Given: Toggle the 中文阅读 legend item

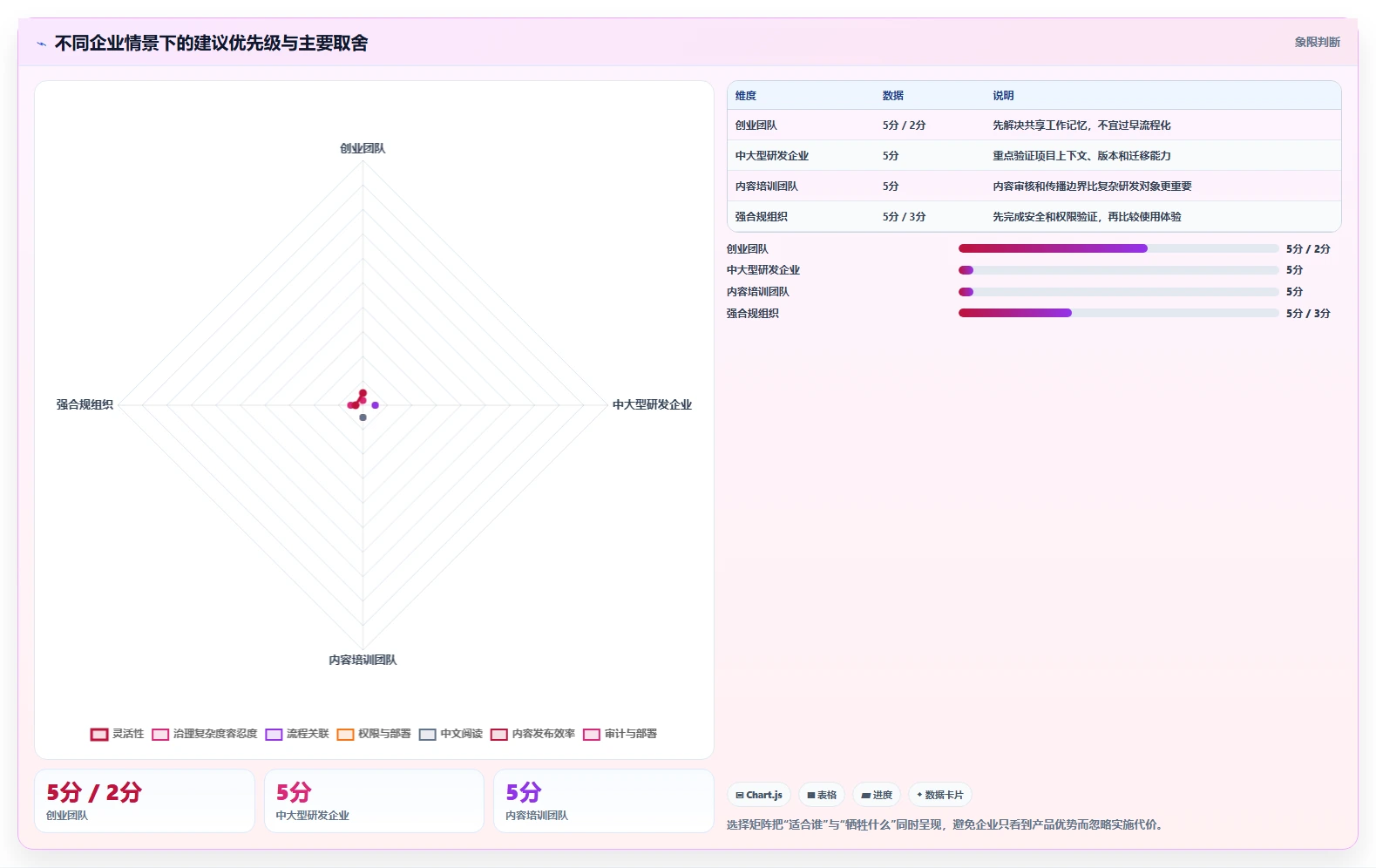Looking at the screenshot, I should 451,734.
